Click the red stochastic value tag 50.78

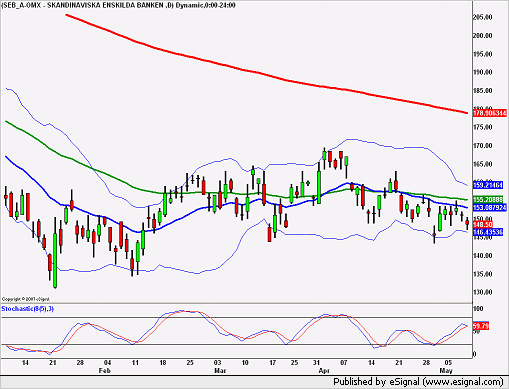tap(481, 326)
